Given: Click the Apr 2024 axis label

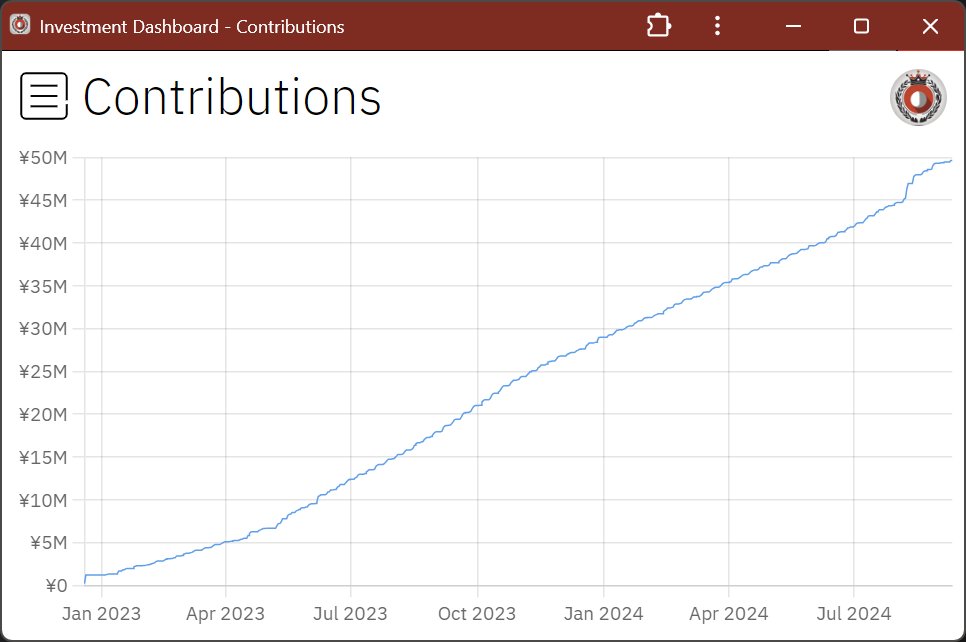Looking at the screenshot, I should point(728,613).
